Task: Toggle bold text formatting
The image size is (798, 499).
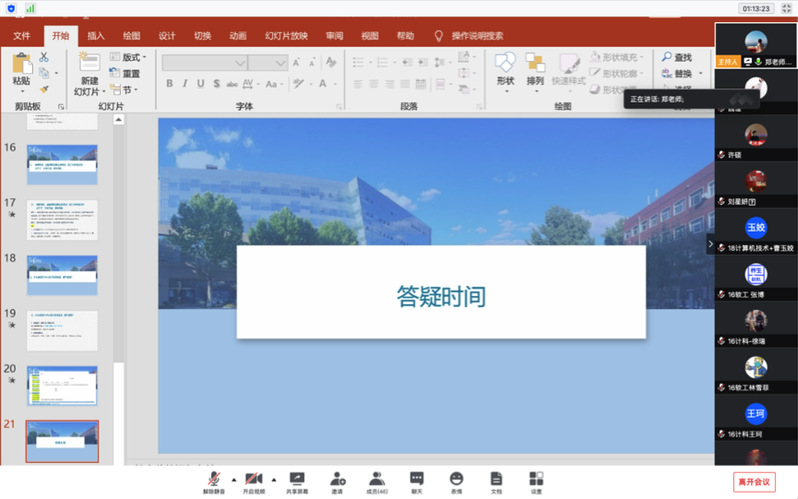Action: [x=168, y=84]
